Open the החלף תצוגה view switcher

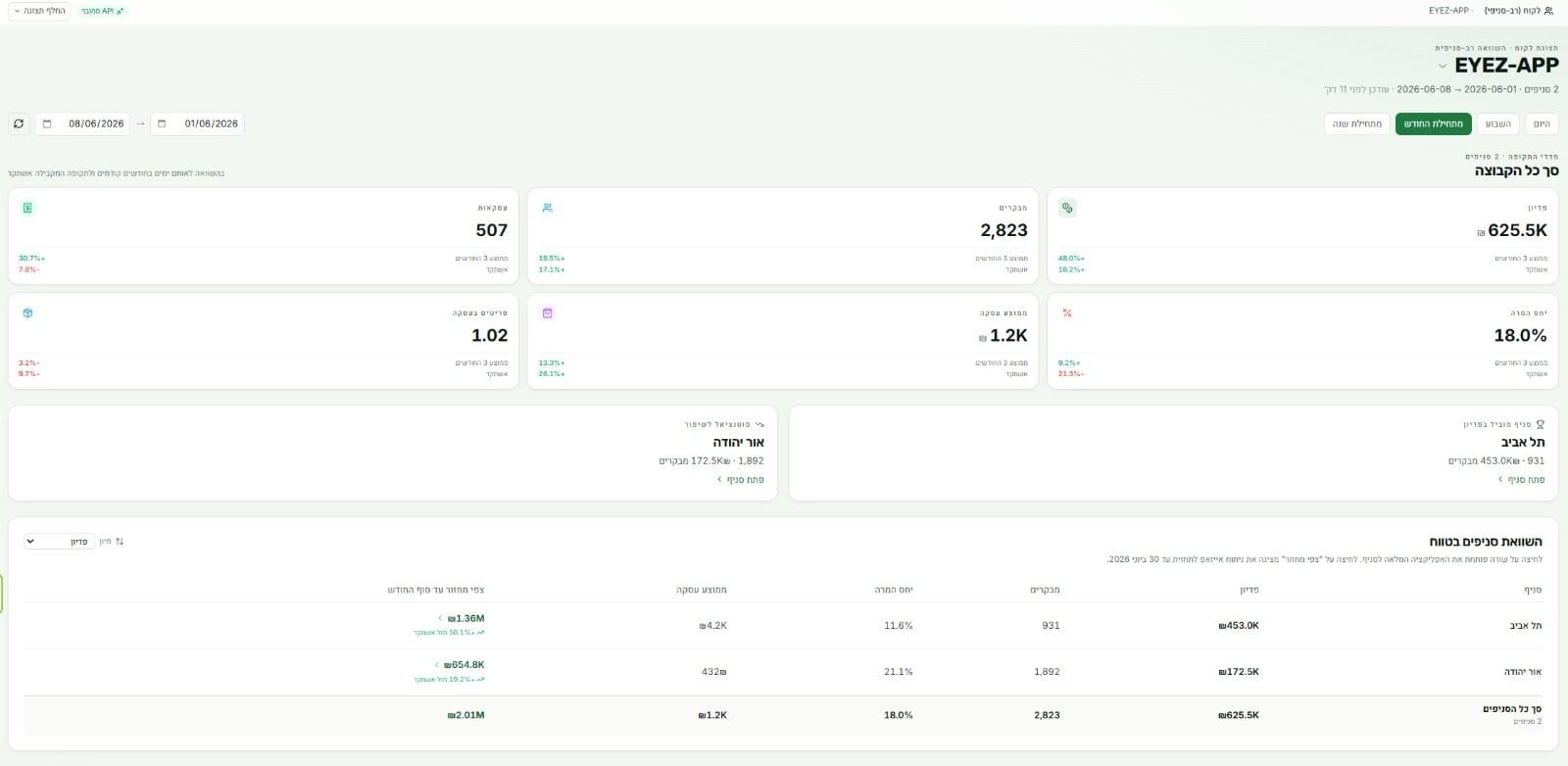[x=39, y=11]
